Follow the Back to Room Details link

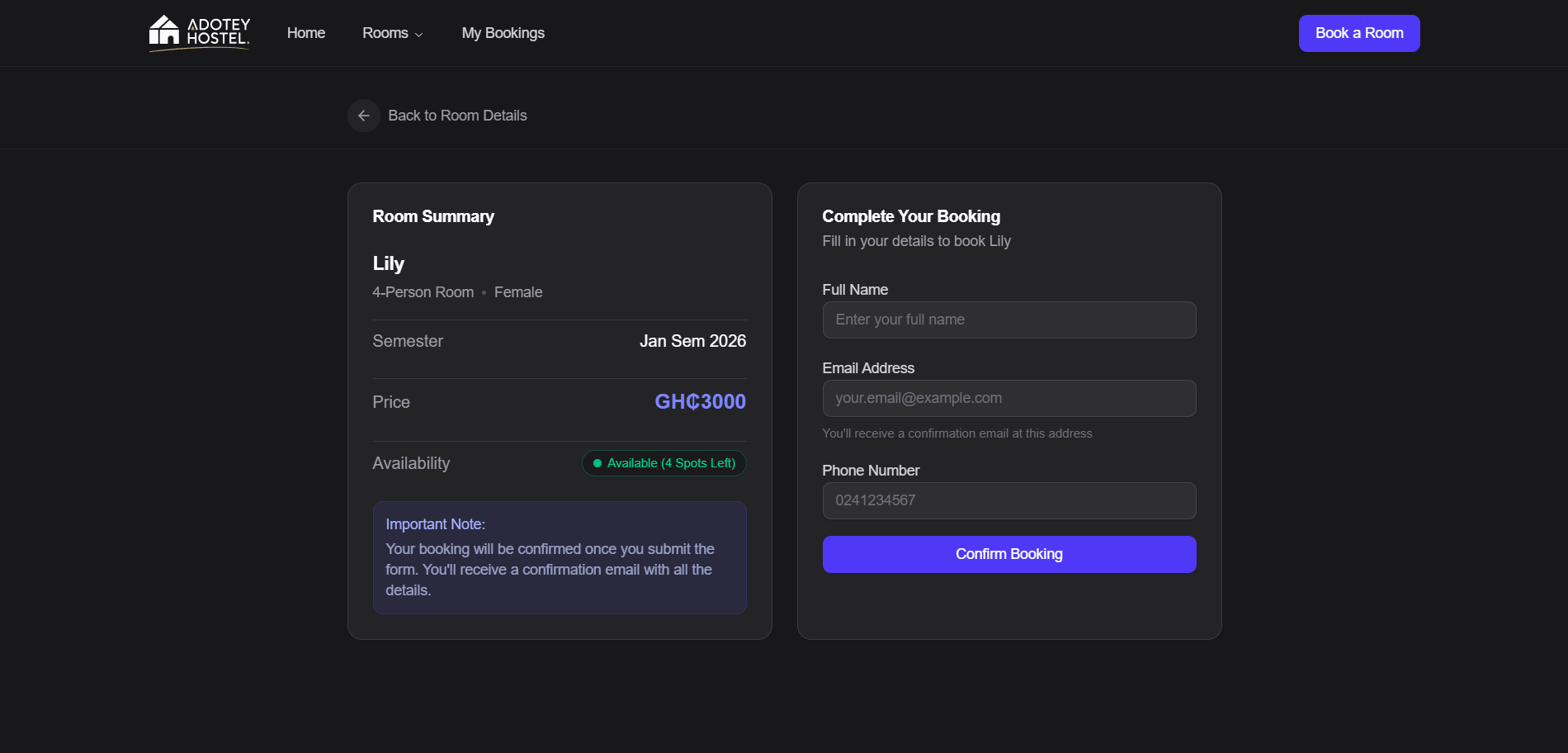click(457, 116)
